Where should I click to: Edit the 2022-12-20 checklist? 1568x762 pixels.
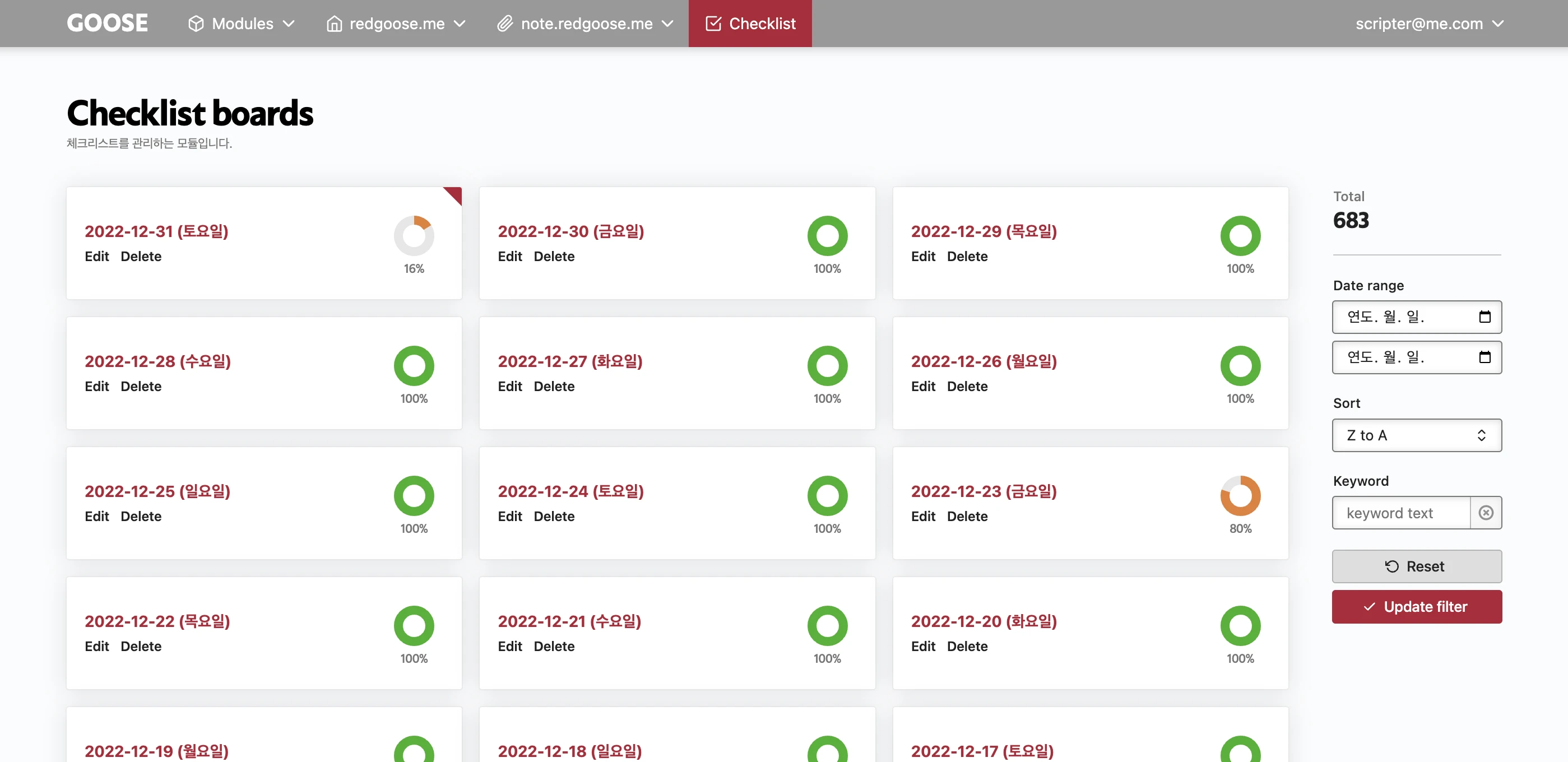[923, 646]
